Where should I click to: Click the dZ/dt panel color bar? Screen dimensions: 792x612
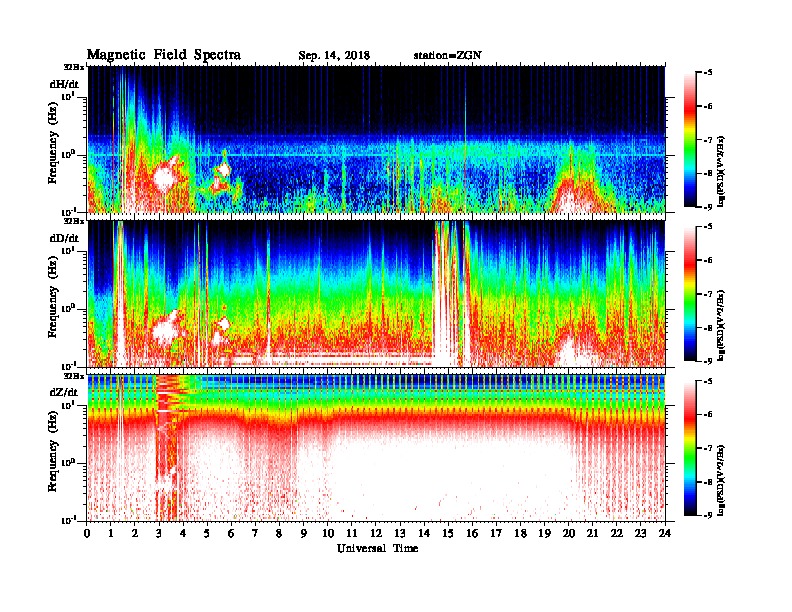[x=690, y=448]
